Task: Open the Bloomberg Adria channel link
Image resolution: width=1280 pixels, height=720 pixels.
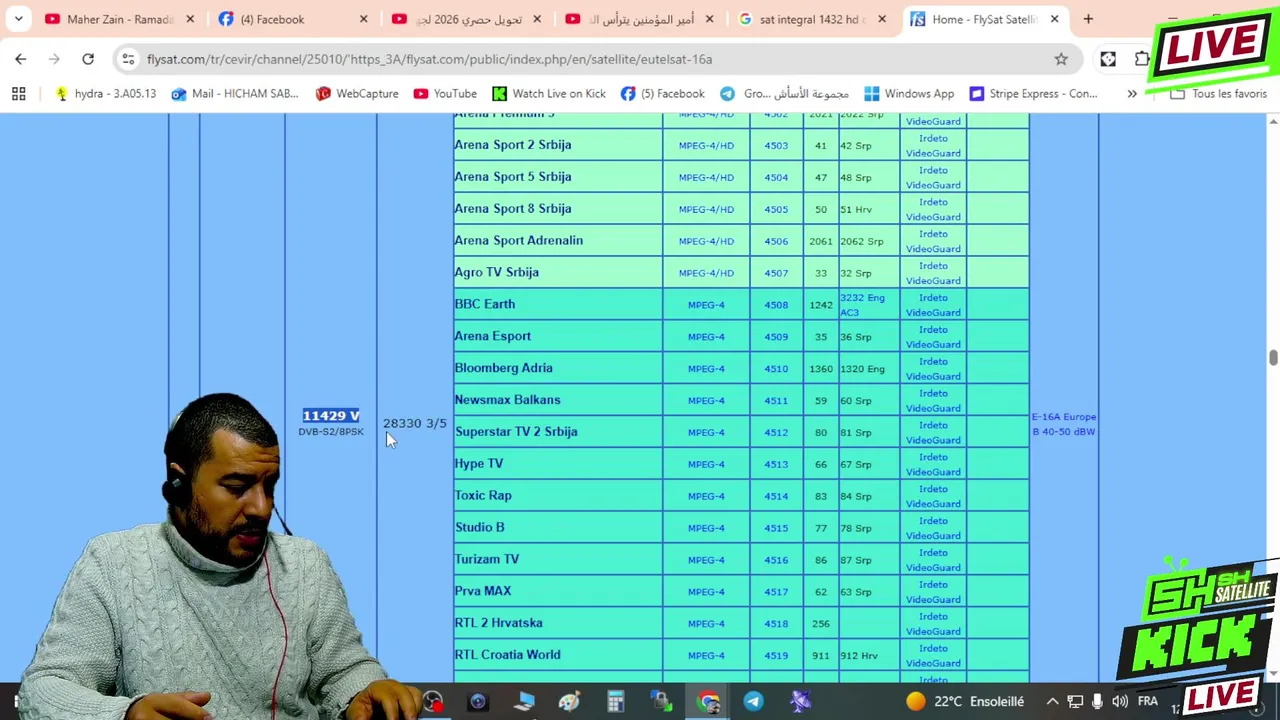Action: coord(503,368)
